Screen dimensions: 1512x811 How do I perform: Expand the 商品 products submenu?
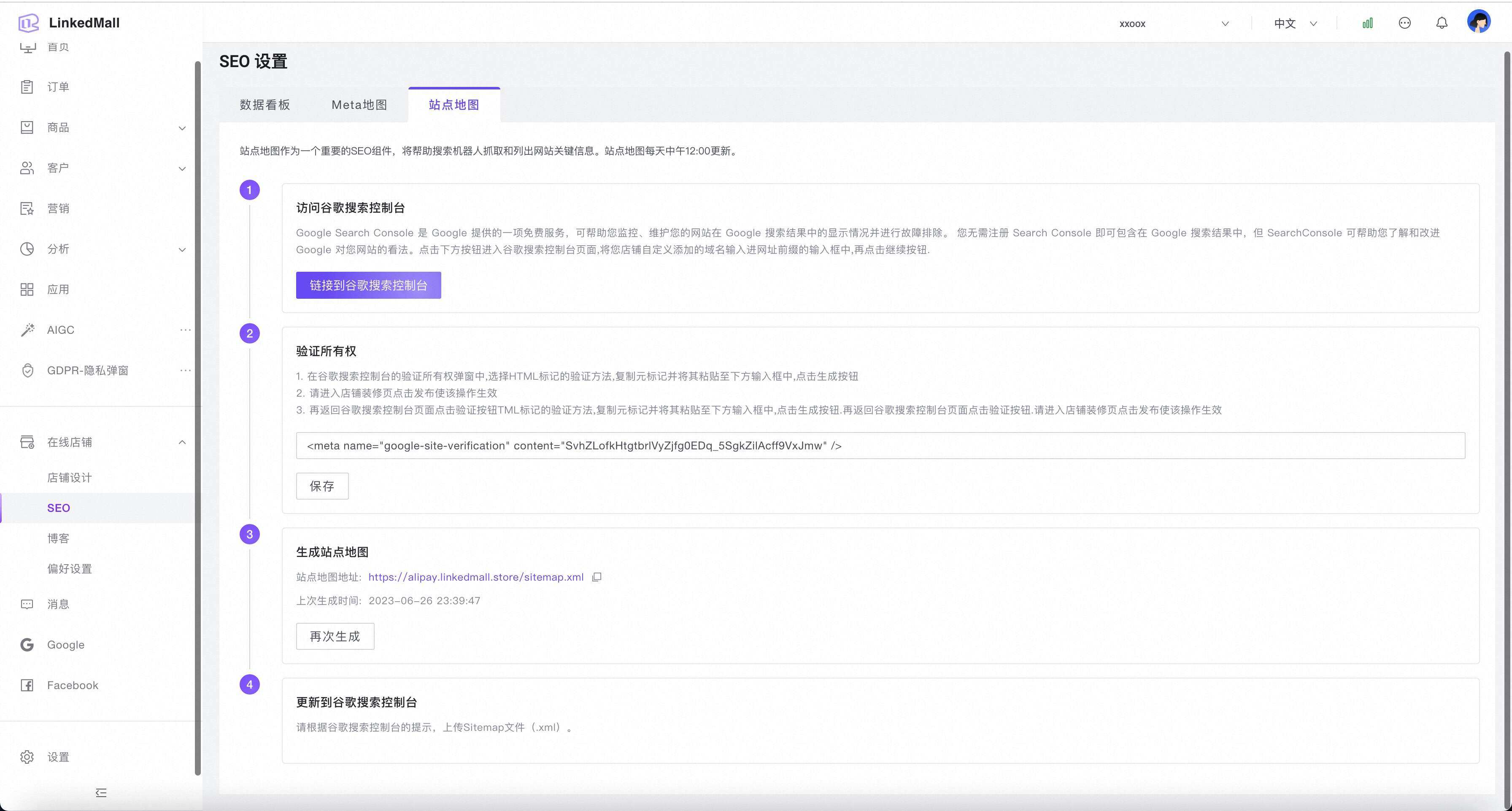[x=182, y=128]
